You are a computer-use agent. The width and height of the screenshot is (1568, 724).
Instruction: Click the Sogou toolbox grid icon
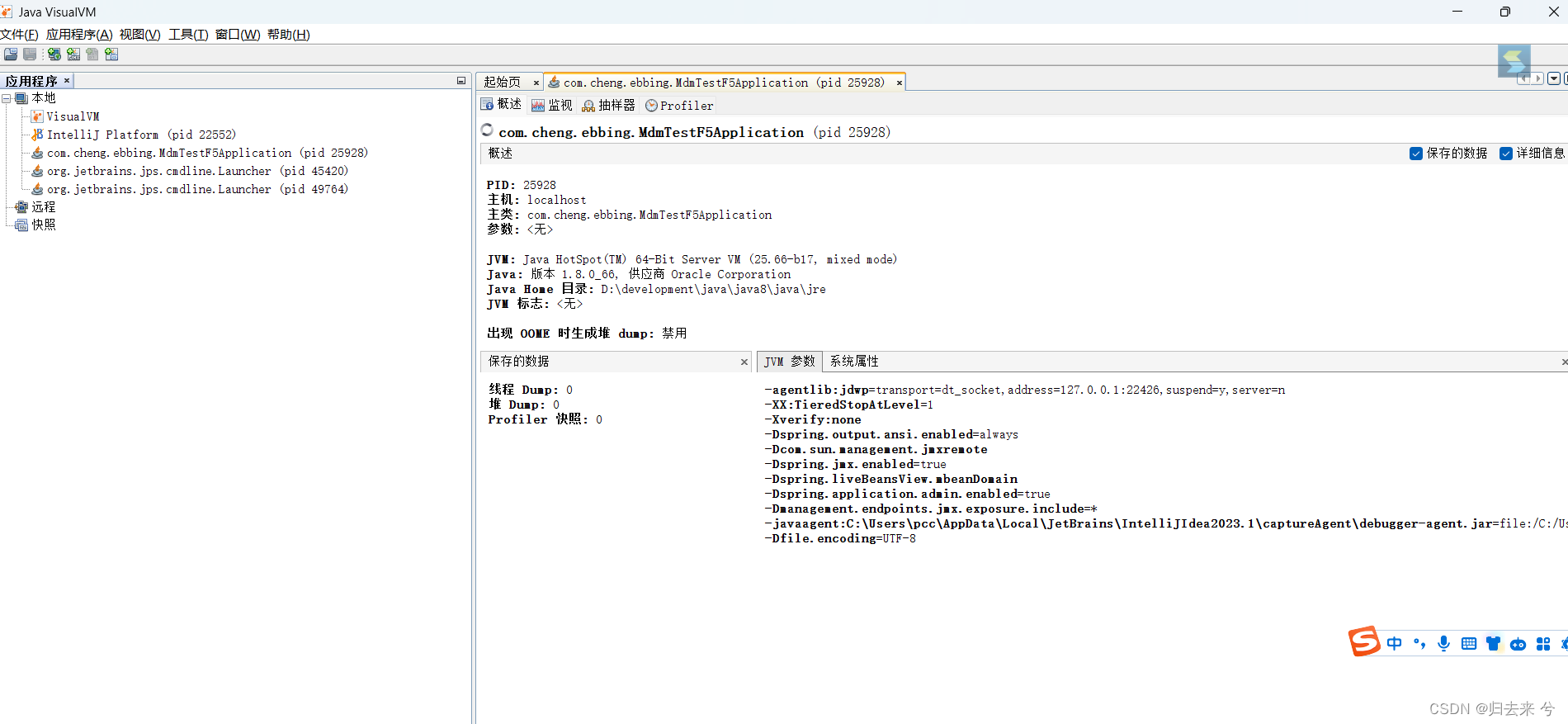(1543, 644)
